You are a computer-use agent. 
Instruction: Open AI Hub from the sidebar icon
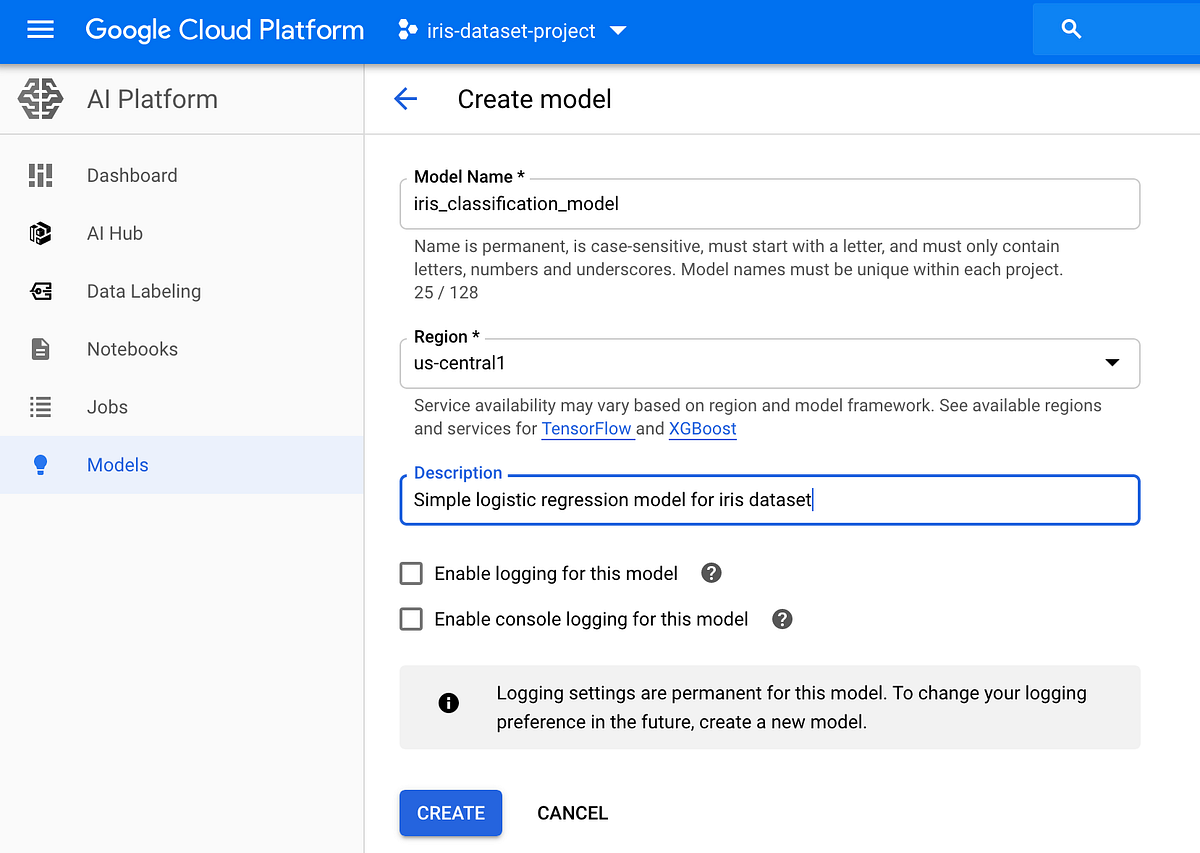pyautogui.click(x=40, y=233)
